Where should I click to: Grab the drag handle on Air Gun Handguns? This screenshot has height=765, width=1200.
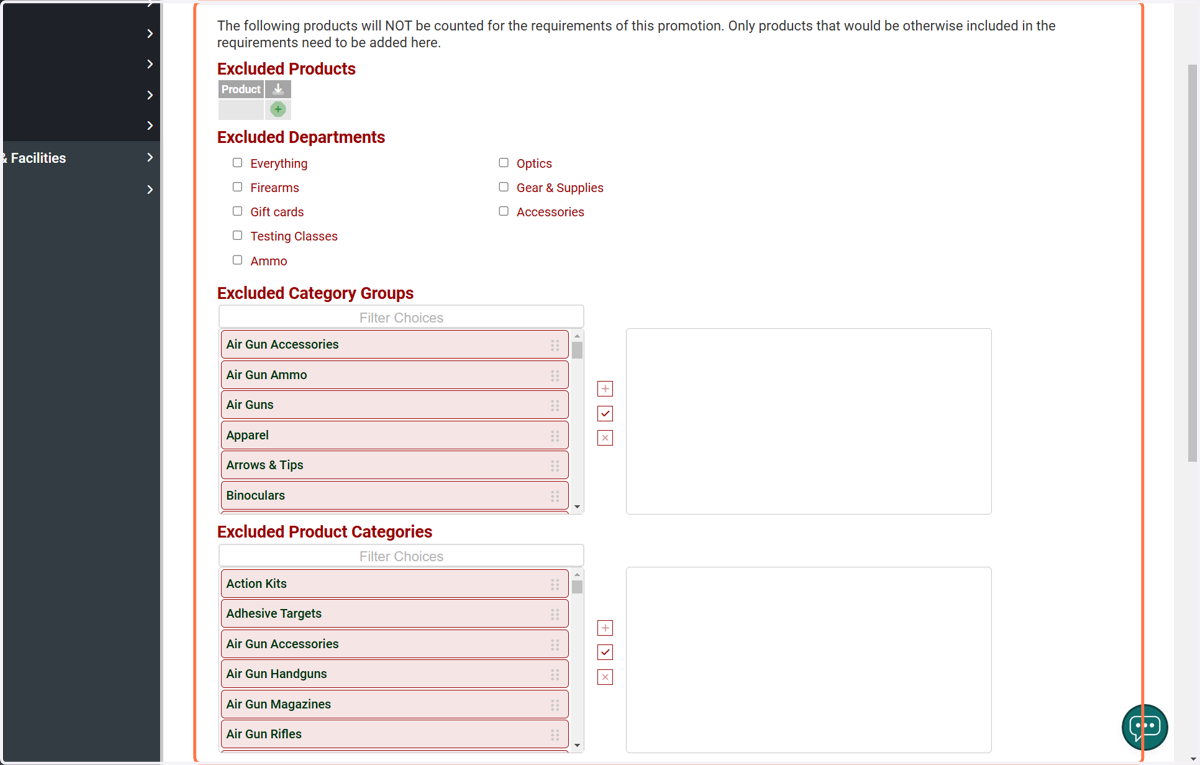[555, 674]
